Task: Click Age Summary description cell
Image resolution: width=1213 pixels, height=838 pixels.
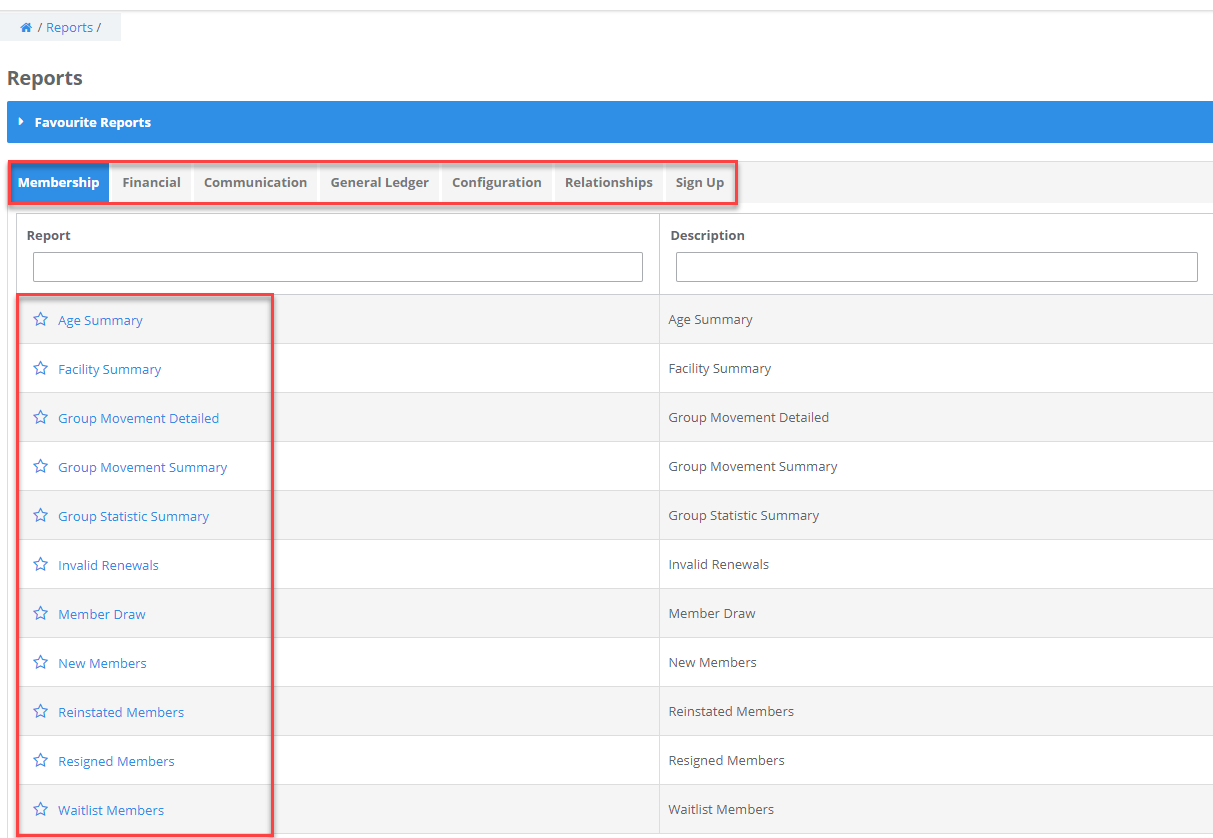Action: point(936,320)
